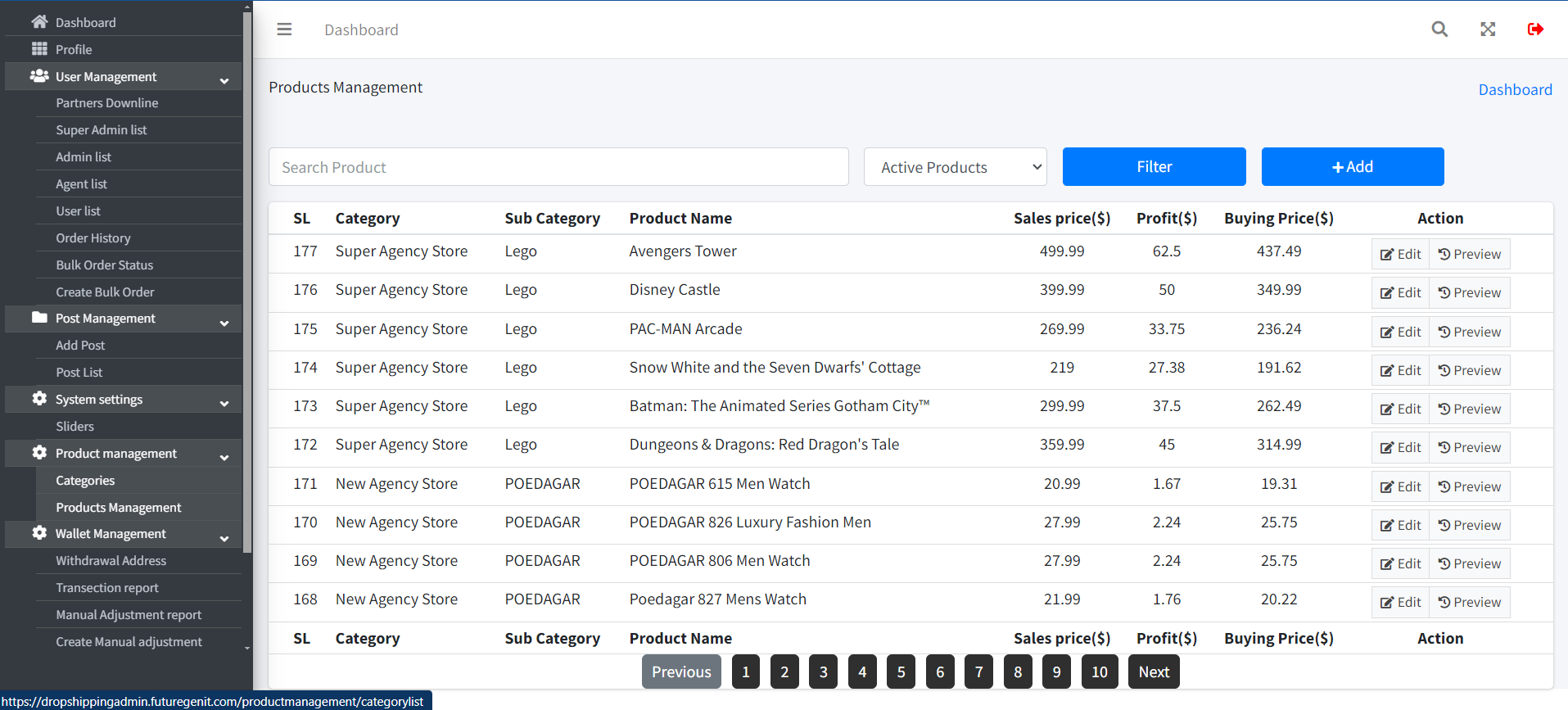The height and width of the screenshot is (710, 1568).
Task: Click the +Add product button
Action: point(1352,167)
